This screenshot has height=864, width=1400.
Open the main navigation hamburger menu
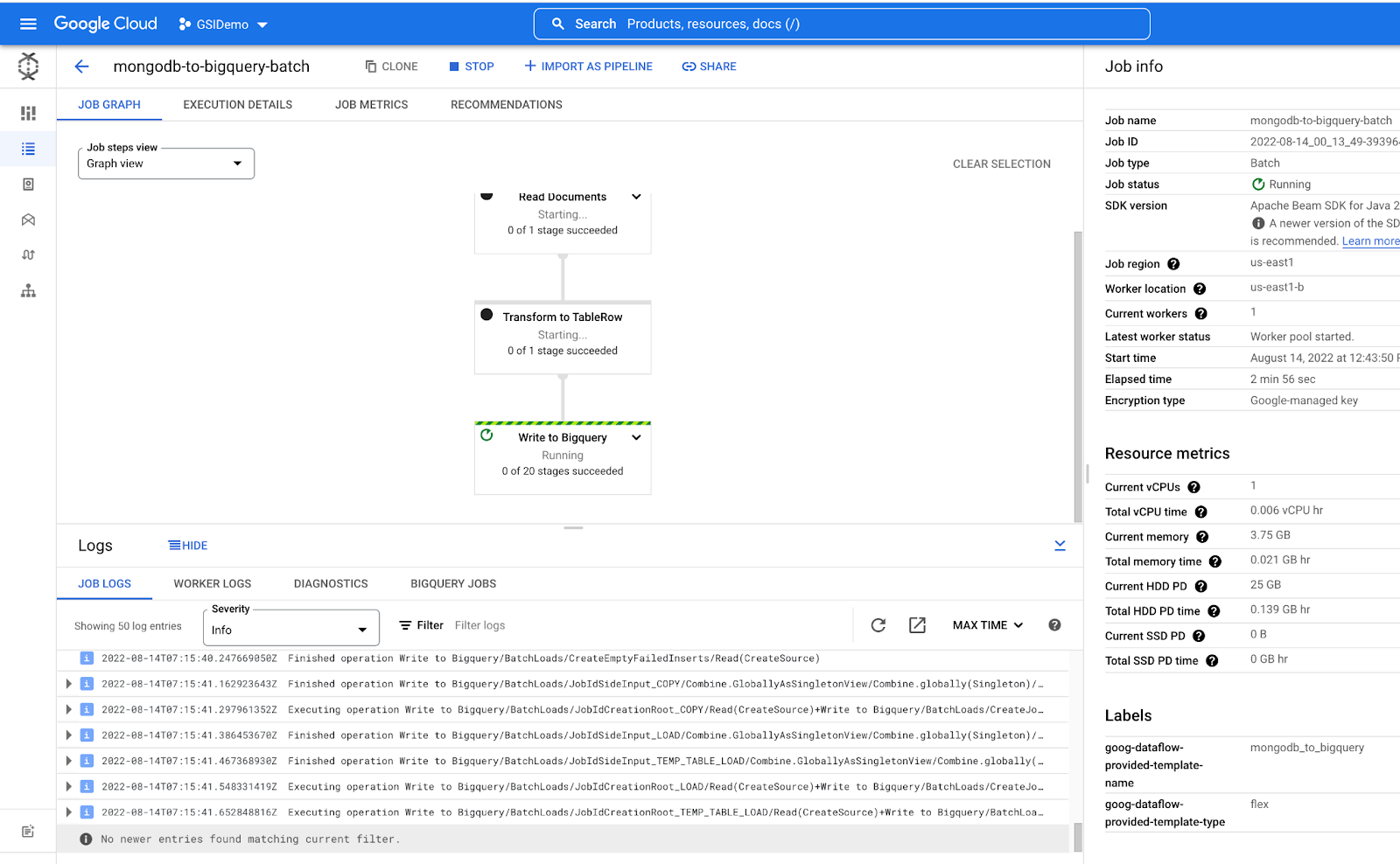tap(28, 24)
